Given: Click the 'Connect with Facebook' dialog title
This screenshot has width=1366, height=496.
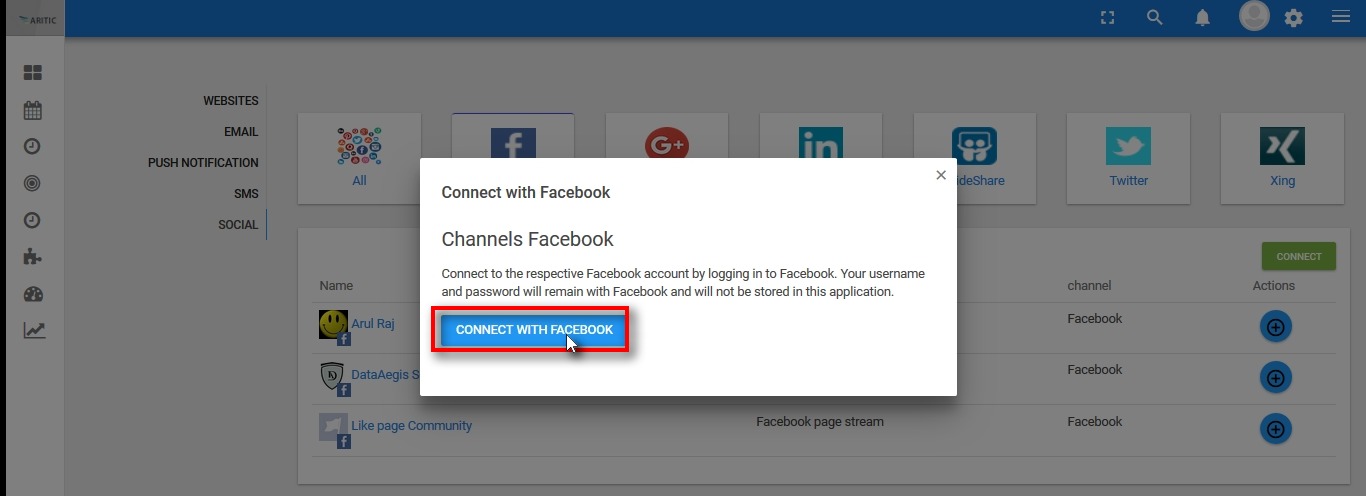Looking at the screenshot, I should (x=526, y=192).
